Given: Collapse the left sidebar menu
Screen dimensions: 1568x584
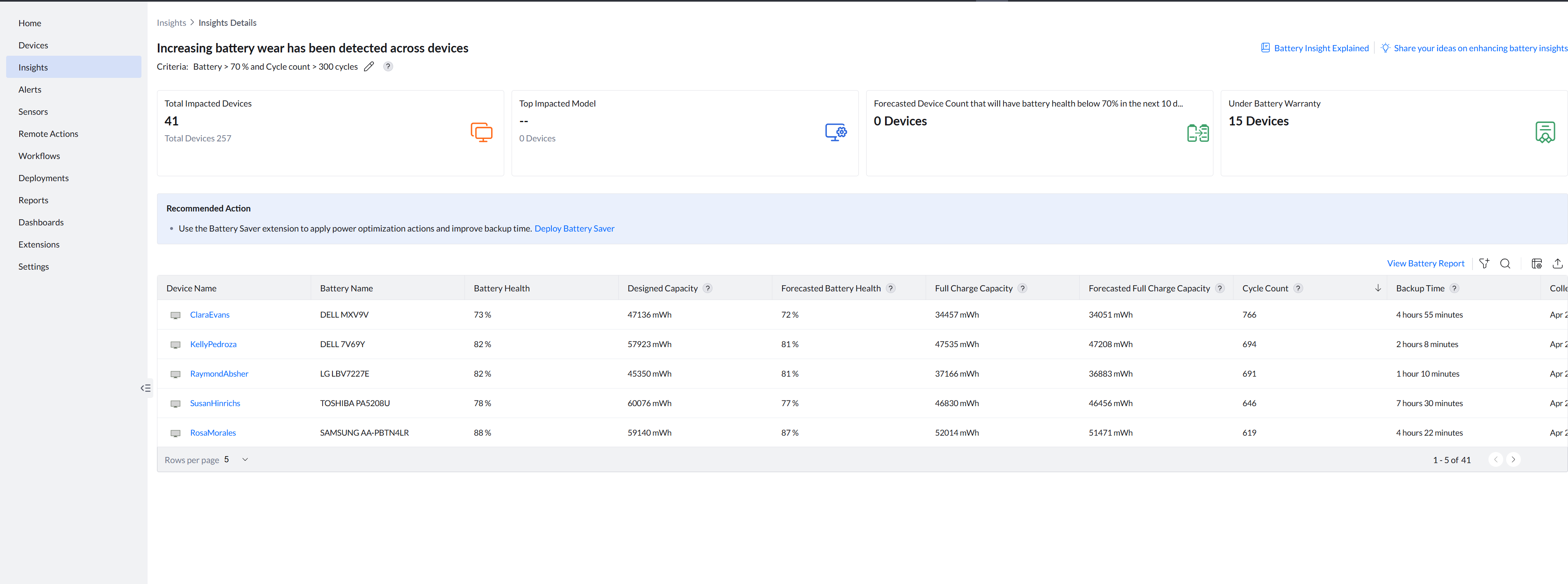Looking at the screenshot, I should [x=146, y=388].
